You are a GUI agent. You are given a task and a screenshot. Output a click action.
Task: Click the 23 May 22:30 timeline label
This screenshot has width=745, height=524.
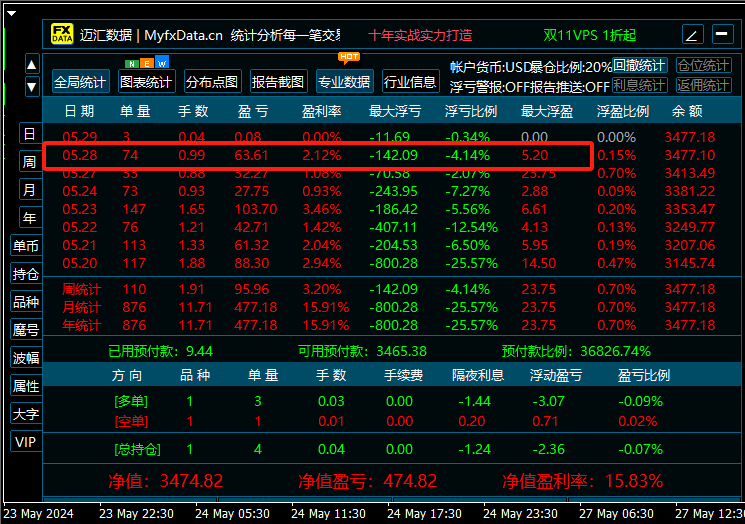136,514
